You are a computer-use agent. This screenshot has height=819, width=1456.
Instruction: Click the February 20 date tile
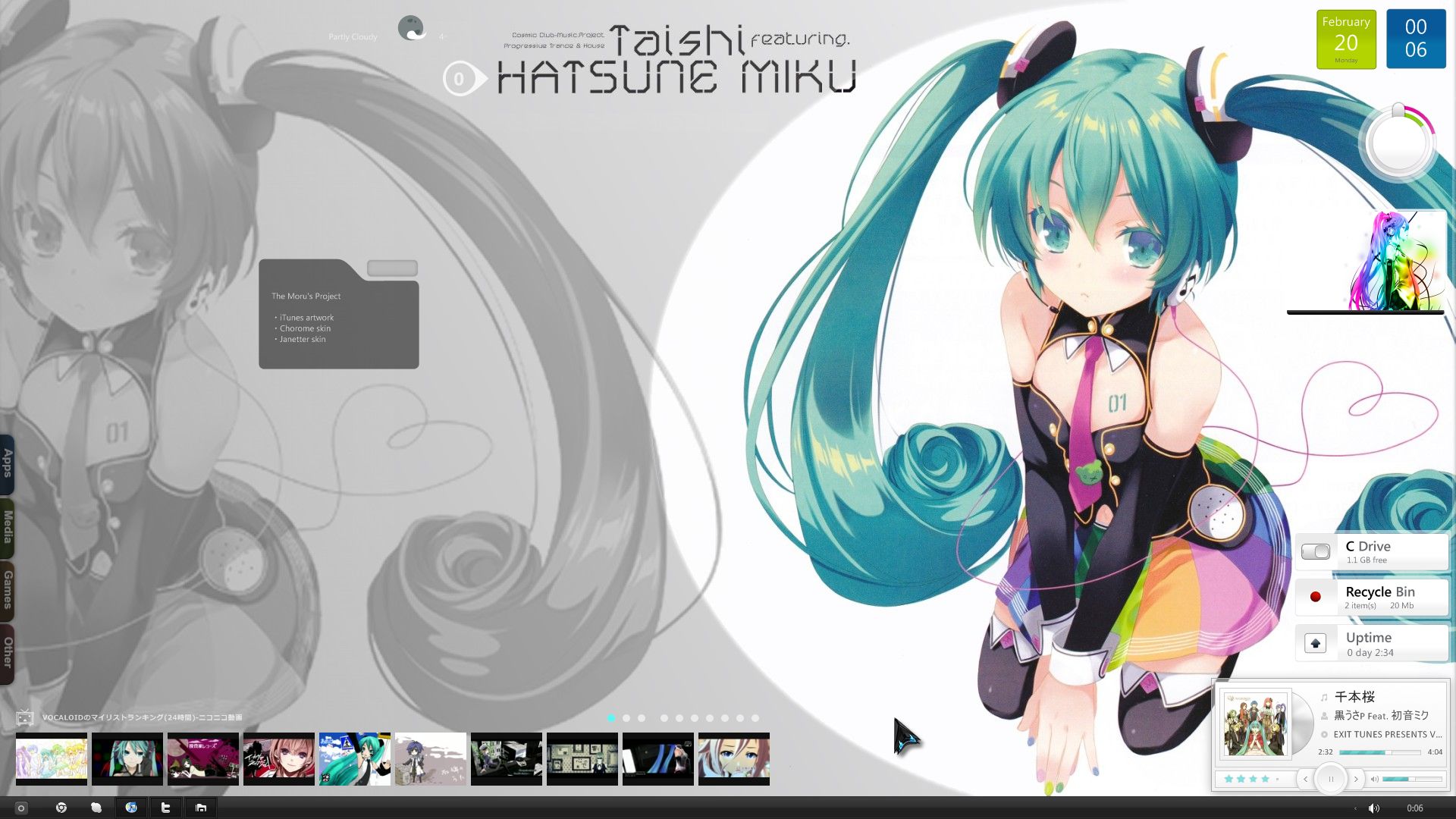pos(1346,40)
